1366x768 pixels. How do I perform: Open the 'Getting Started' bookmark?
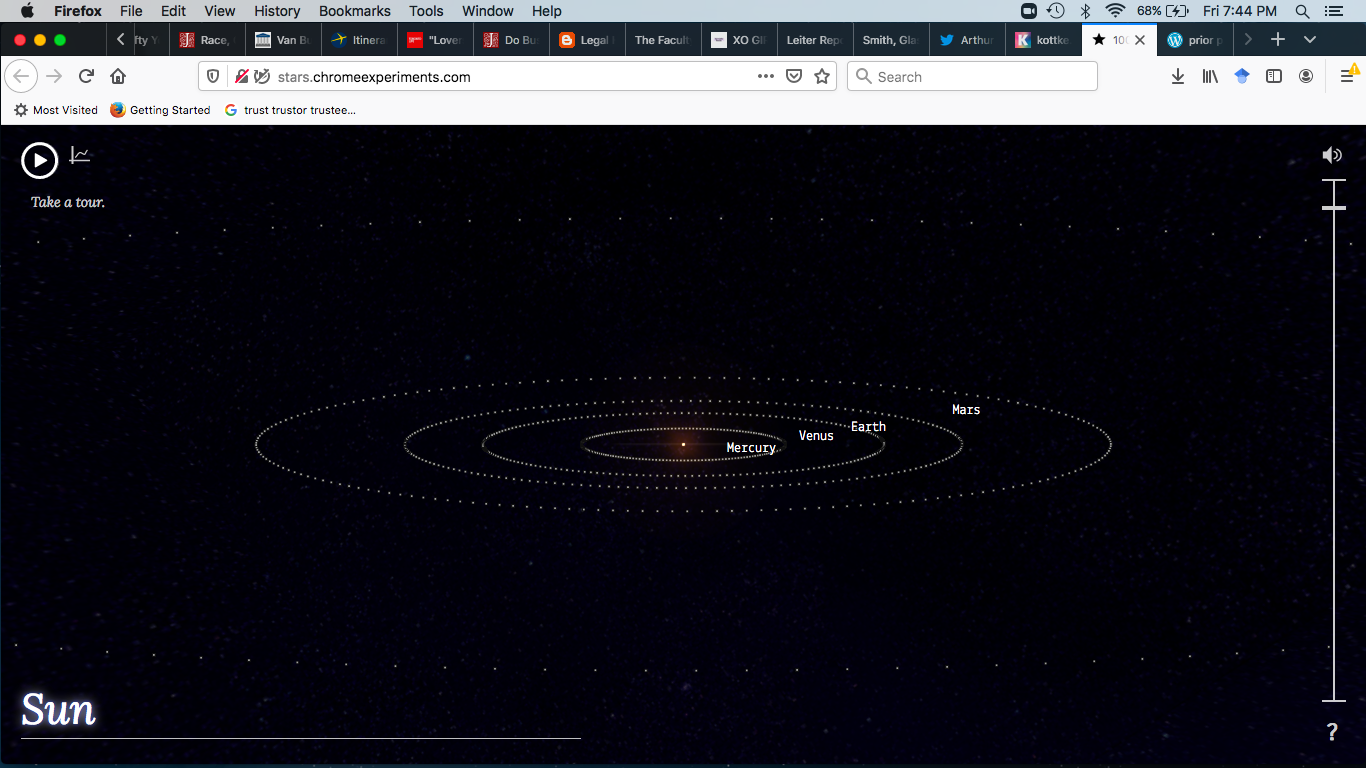[x=160, y=110]
